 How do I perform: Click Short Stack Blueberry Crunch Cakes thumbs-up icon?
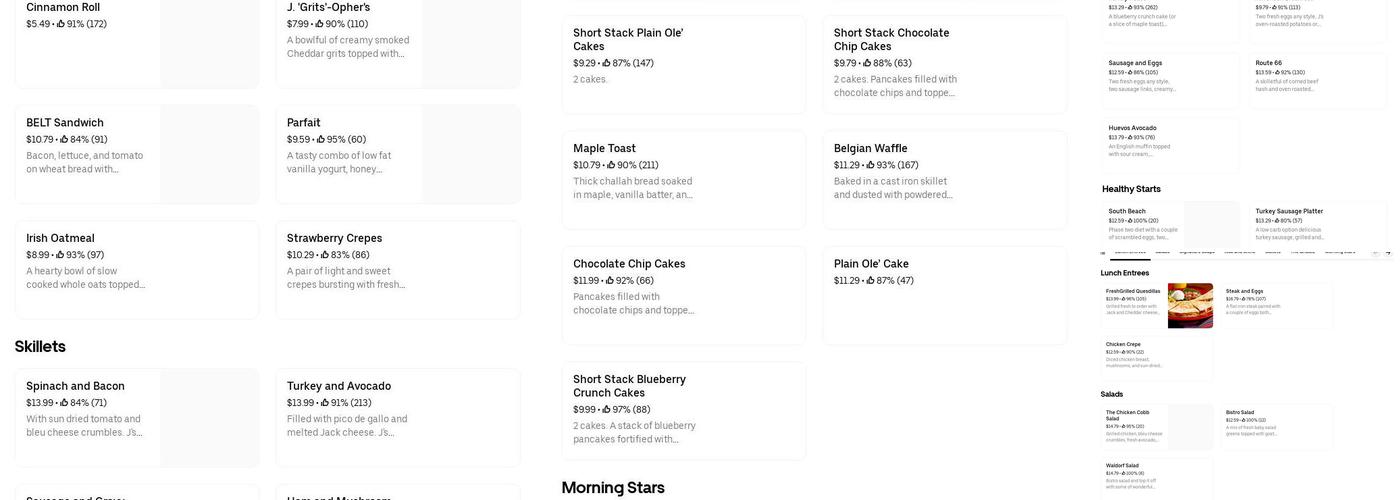point(607,410)
